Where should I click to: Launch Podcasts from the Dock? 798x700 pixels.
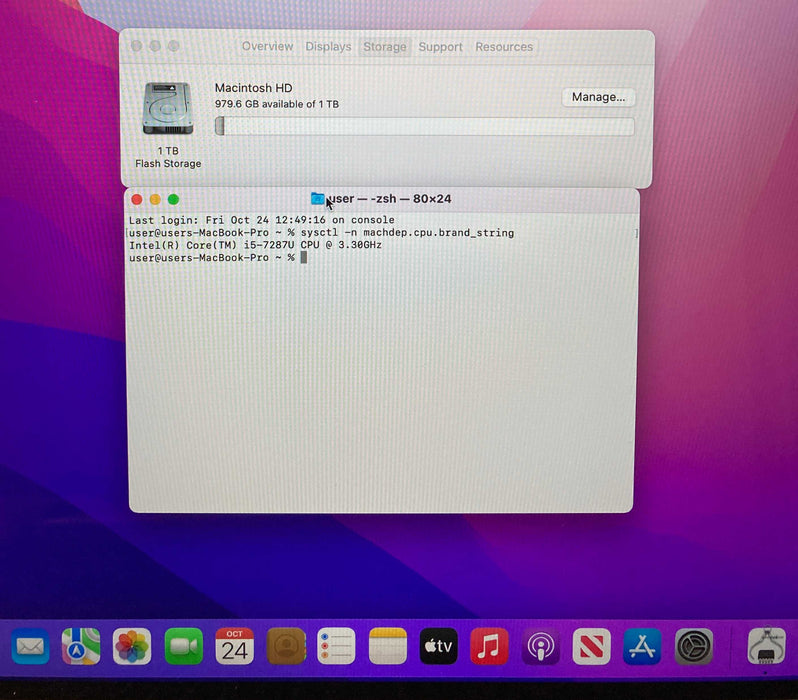click(x=540, y=647)
